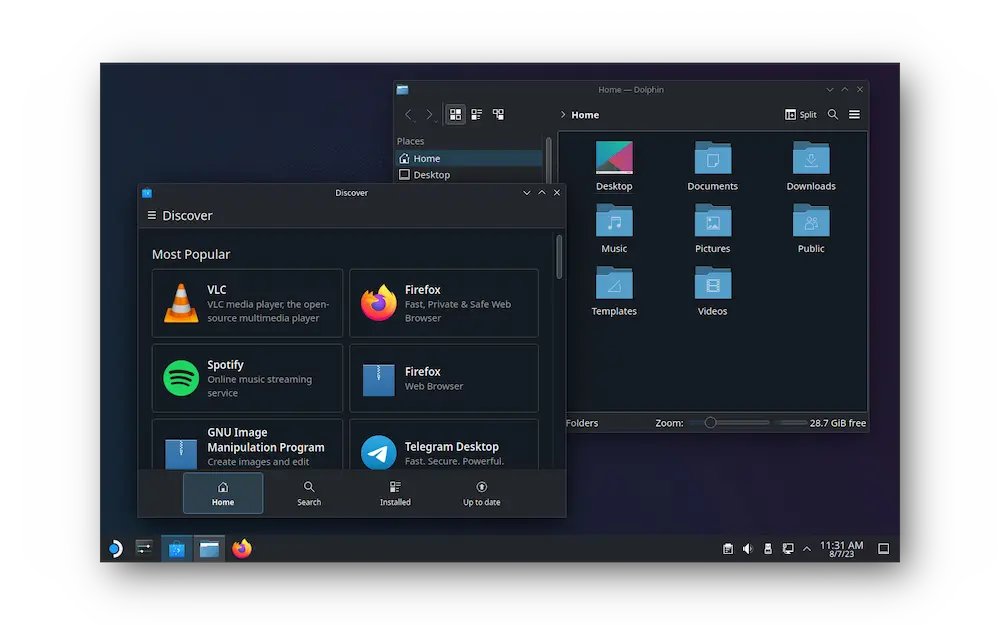The image size is (1000, 625).
Task: Expand hidden system tray icons
Action: [x=806, y=548]
